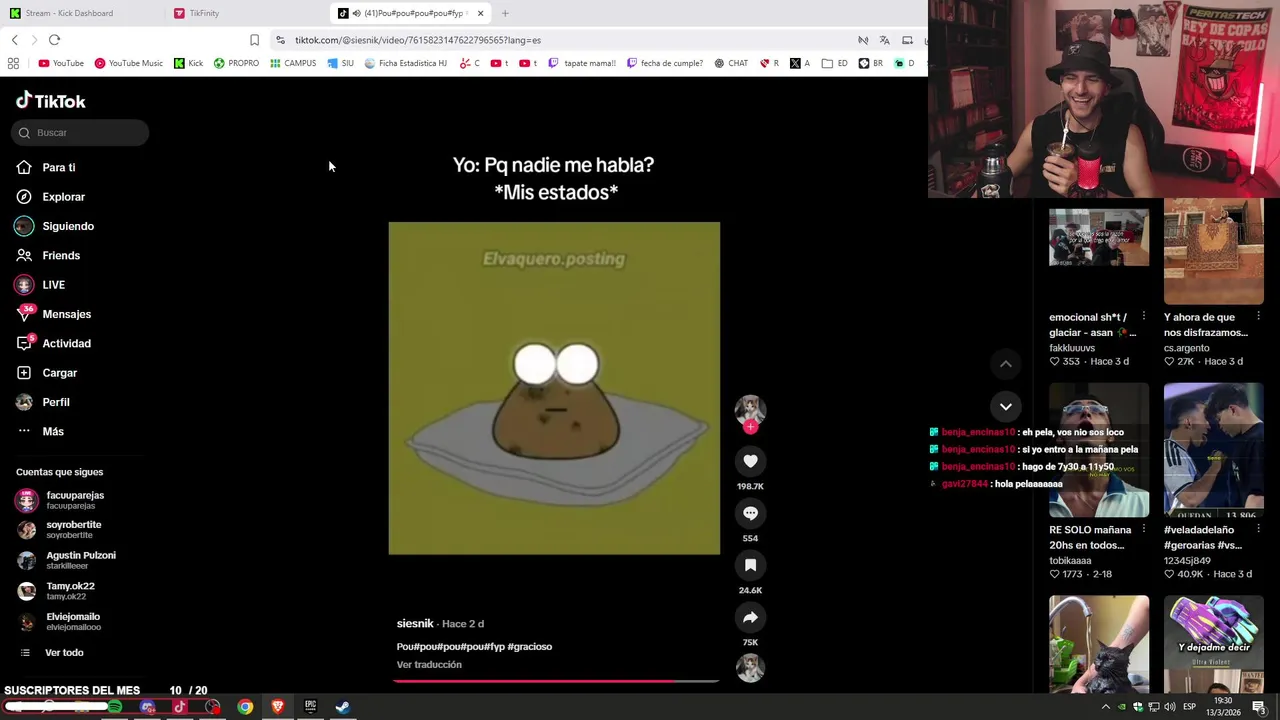This screenshot has width=1280, height=720.
Task: Click the Cargar upload icon
Action: [x=24, y=373]
